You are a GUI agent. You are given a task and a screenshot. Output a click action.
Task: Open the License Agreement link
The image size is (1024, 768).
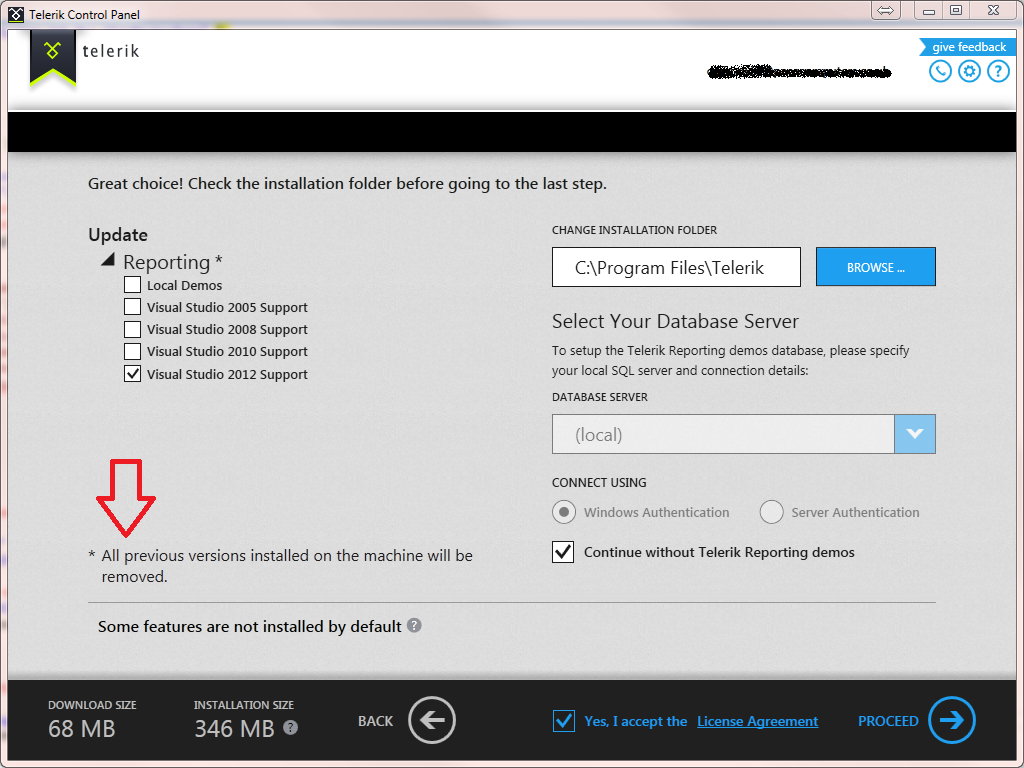758,721
